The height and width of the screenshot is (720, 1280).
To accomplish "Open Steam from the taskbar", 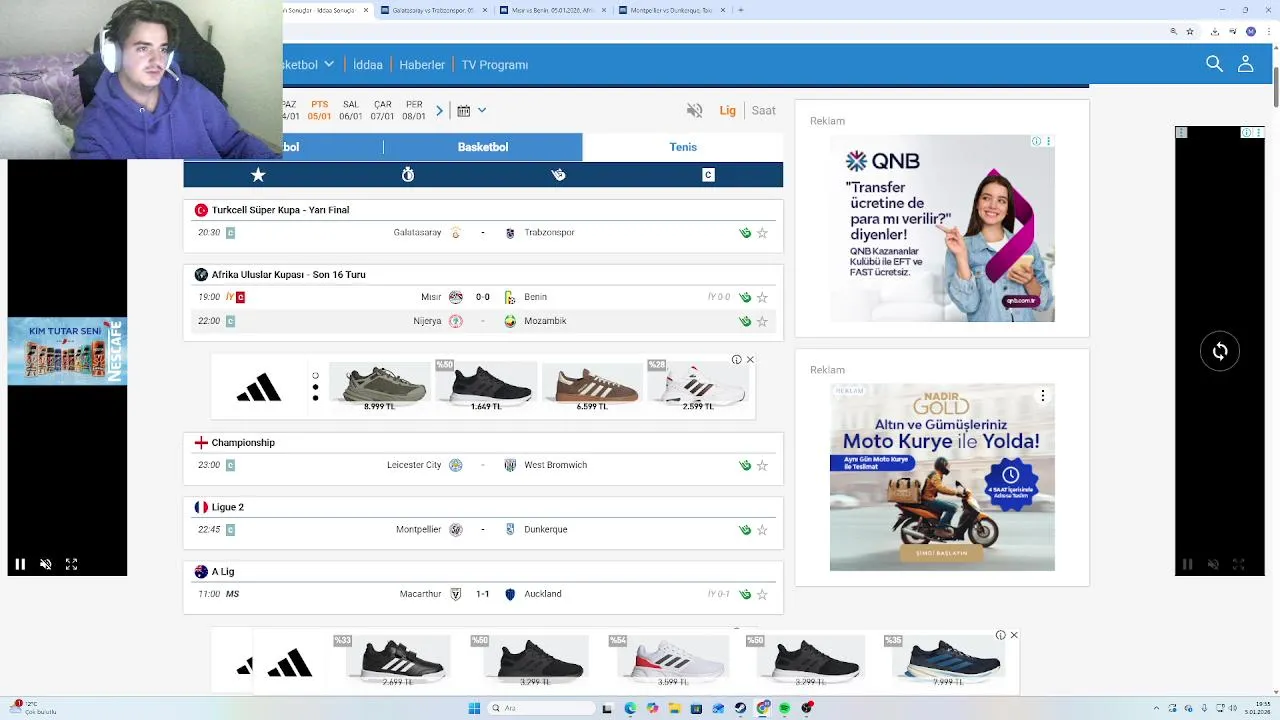I will click(740, 708).
